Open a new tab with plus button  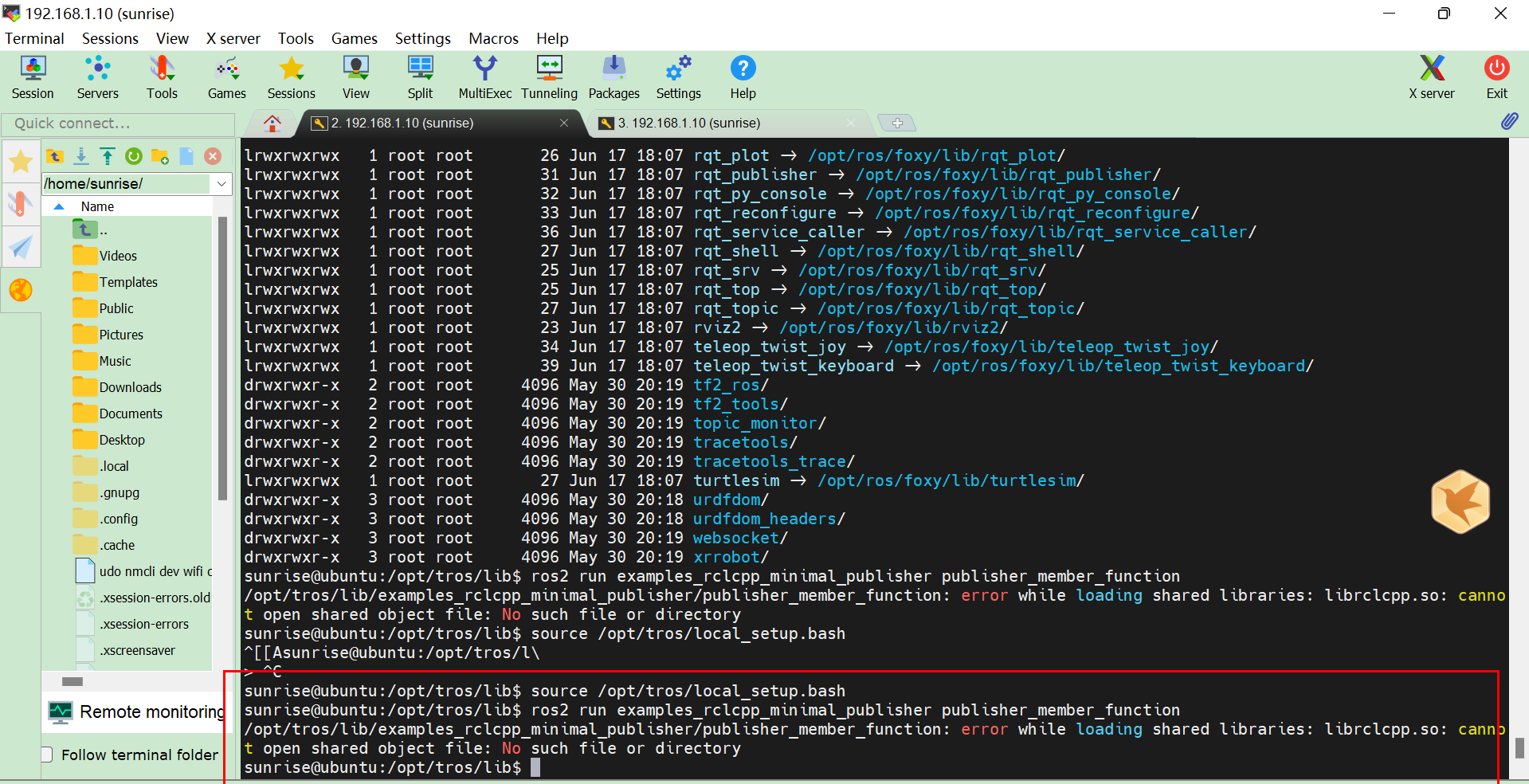(897, 123)
